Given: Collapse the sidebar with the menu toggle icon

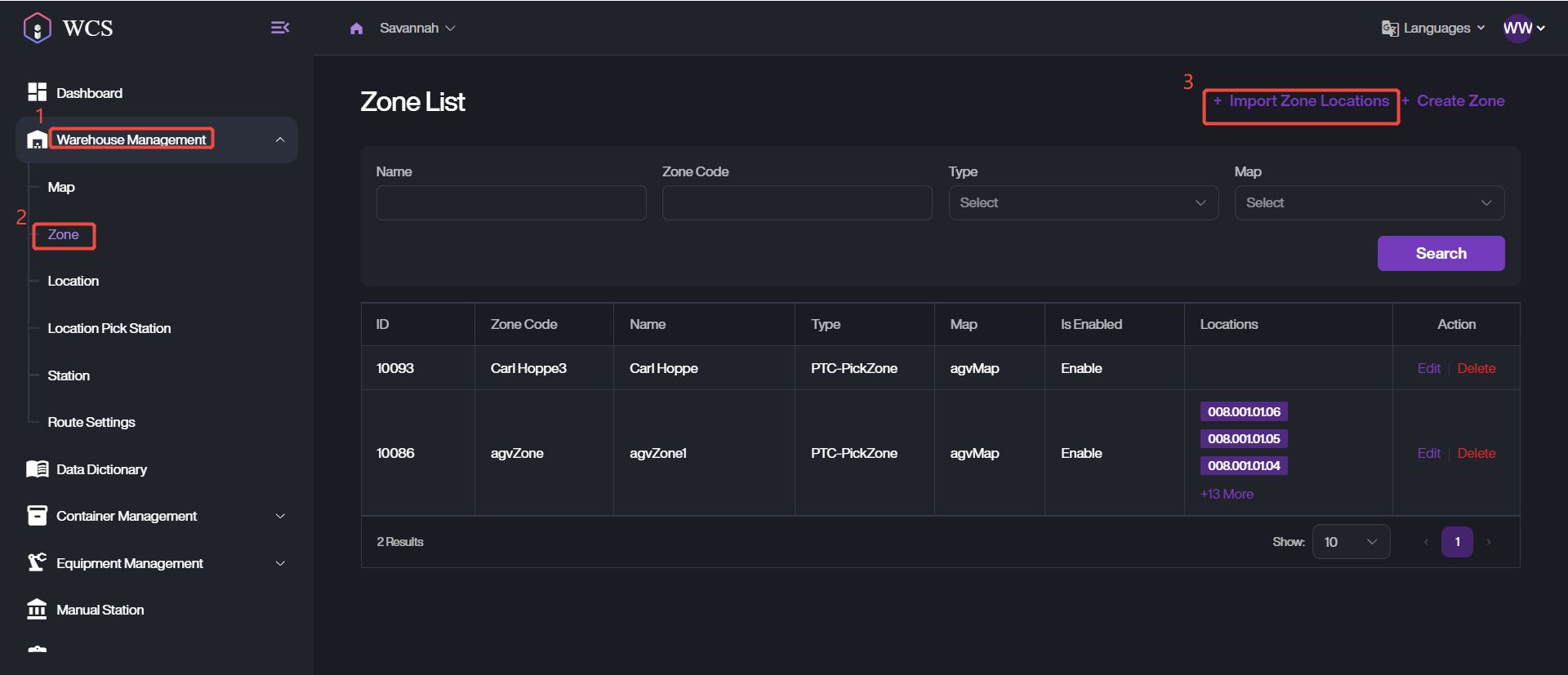Looking at the screenshot, I should pos(279,28).
